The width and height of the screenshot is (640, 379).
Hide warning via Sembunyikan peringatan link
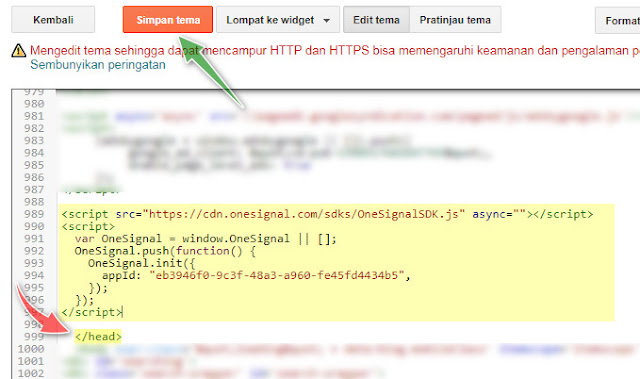(x=98, y=65)
